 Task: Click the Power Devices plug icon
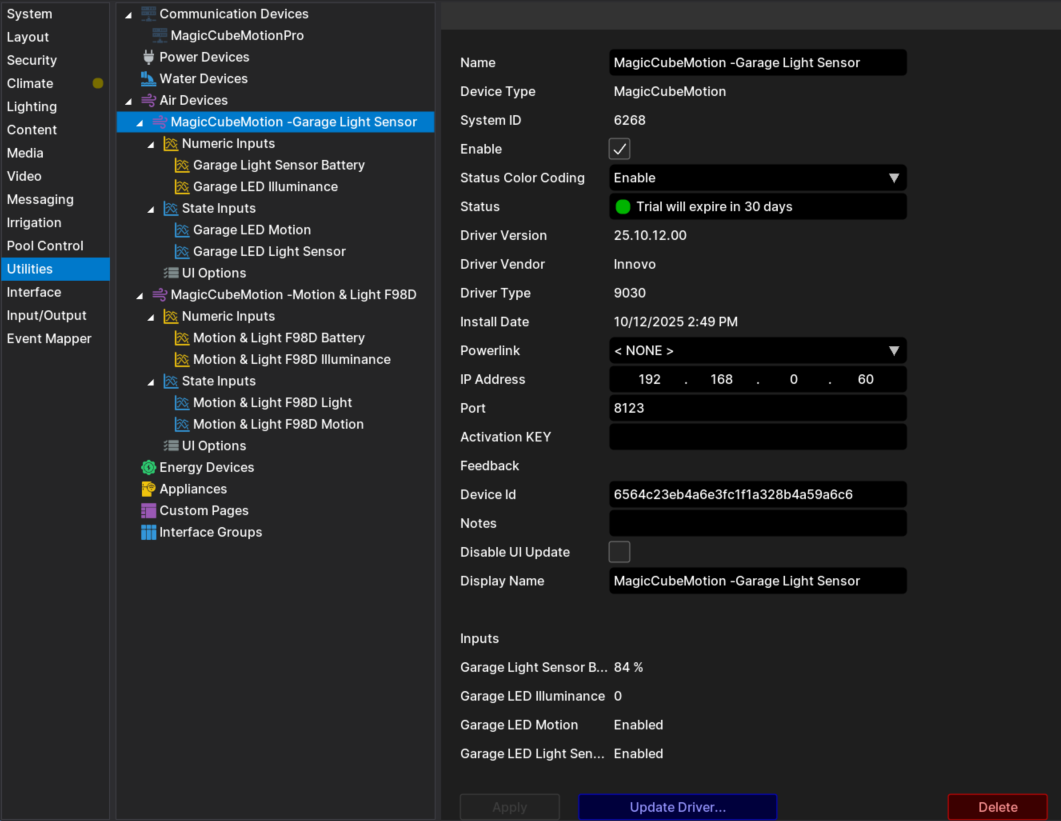coord(148,57)
